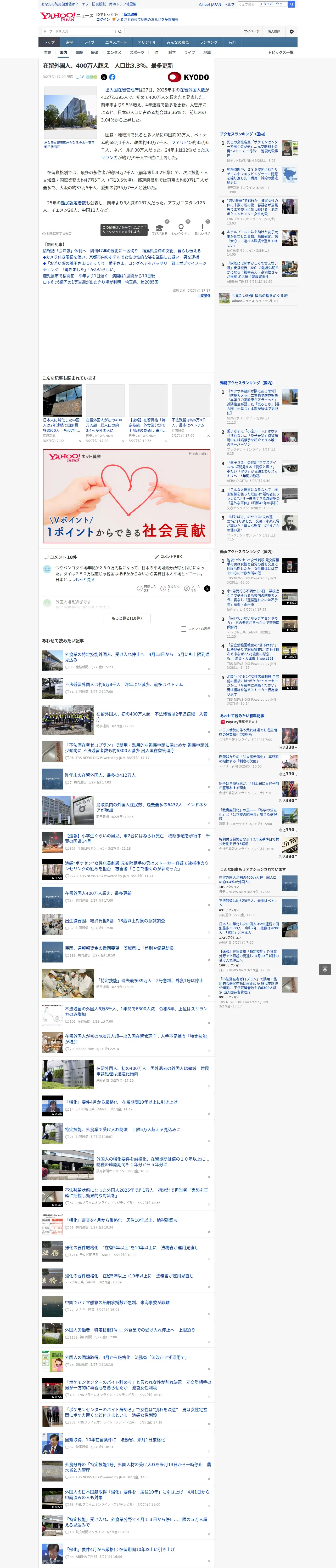Image resolution: width=336 pixels, height=1568 pixels.
Task: Click the keyword search magnifier icon
Action: [x=120, y=32]
